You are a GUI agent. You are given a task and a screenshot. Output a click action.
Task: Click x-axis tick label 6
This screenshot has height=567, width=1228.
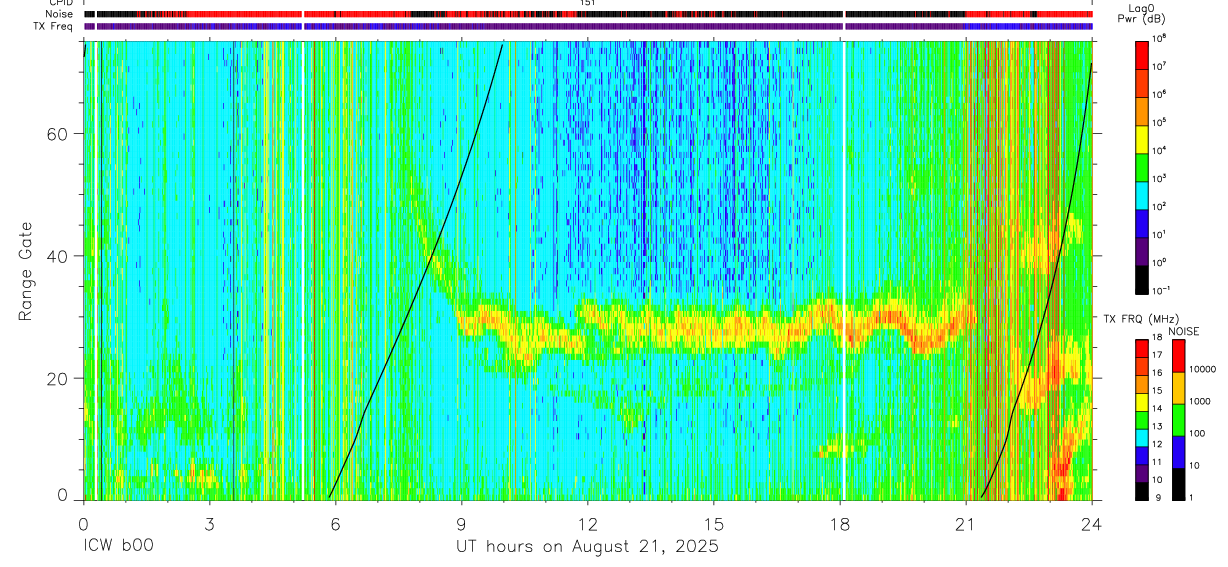click(x=335, y=523)
